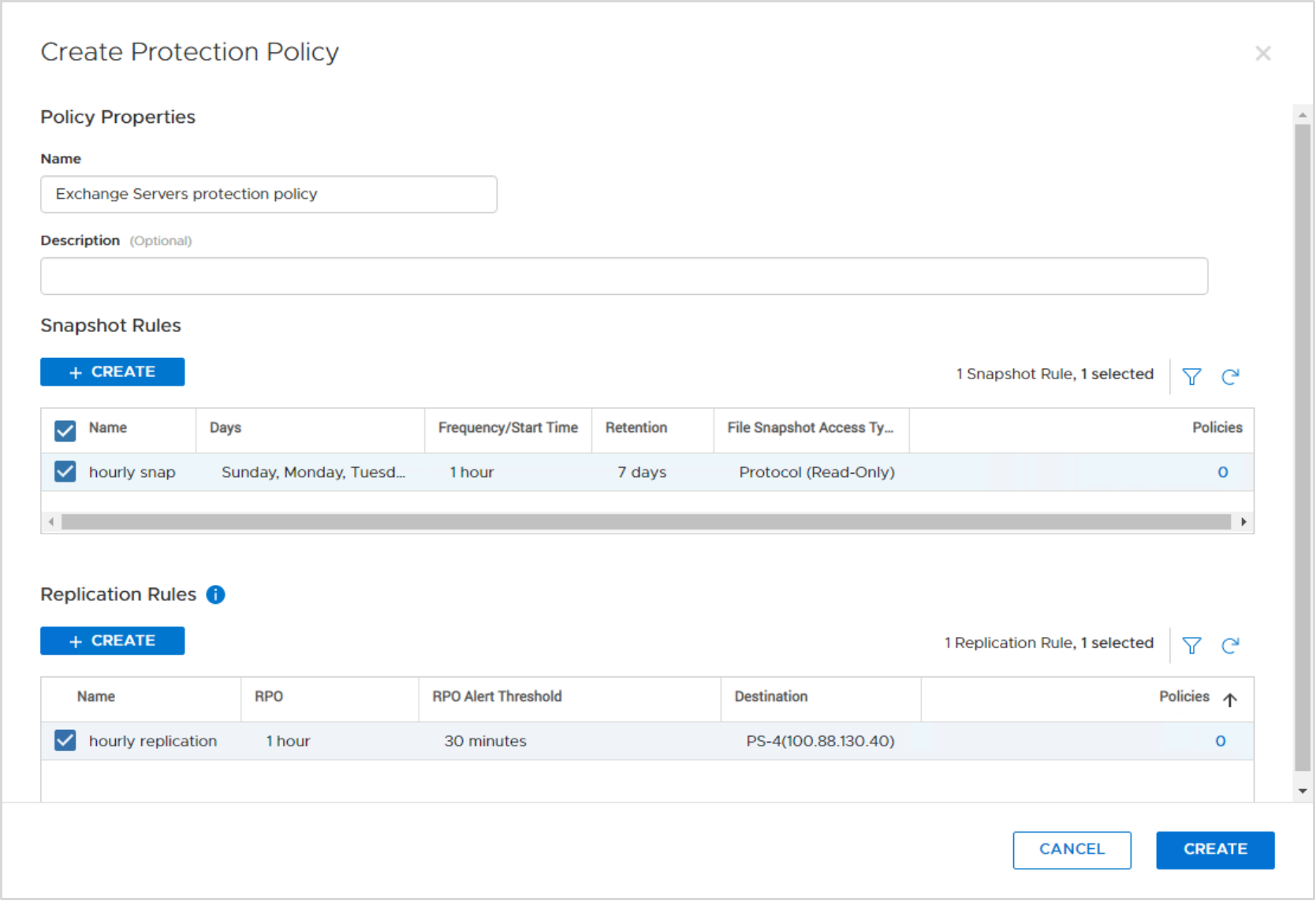Create a new snapshot rule
Screen dimensions: 1316x901
[112, 372]
